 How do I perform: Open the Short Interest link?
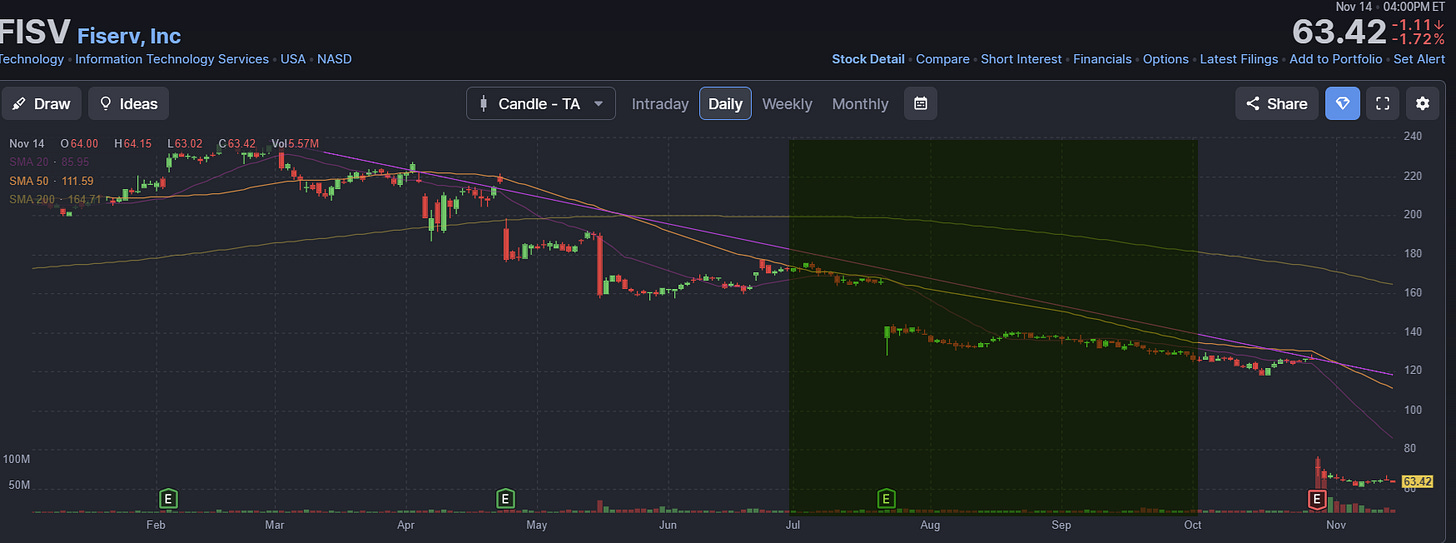pyautogui.click(x=1021, y=59)
